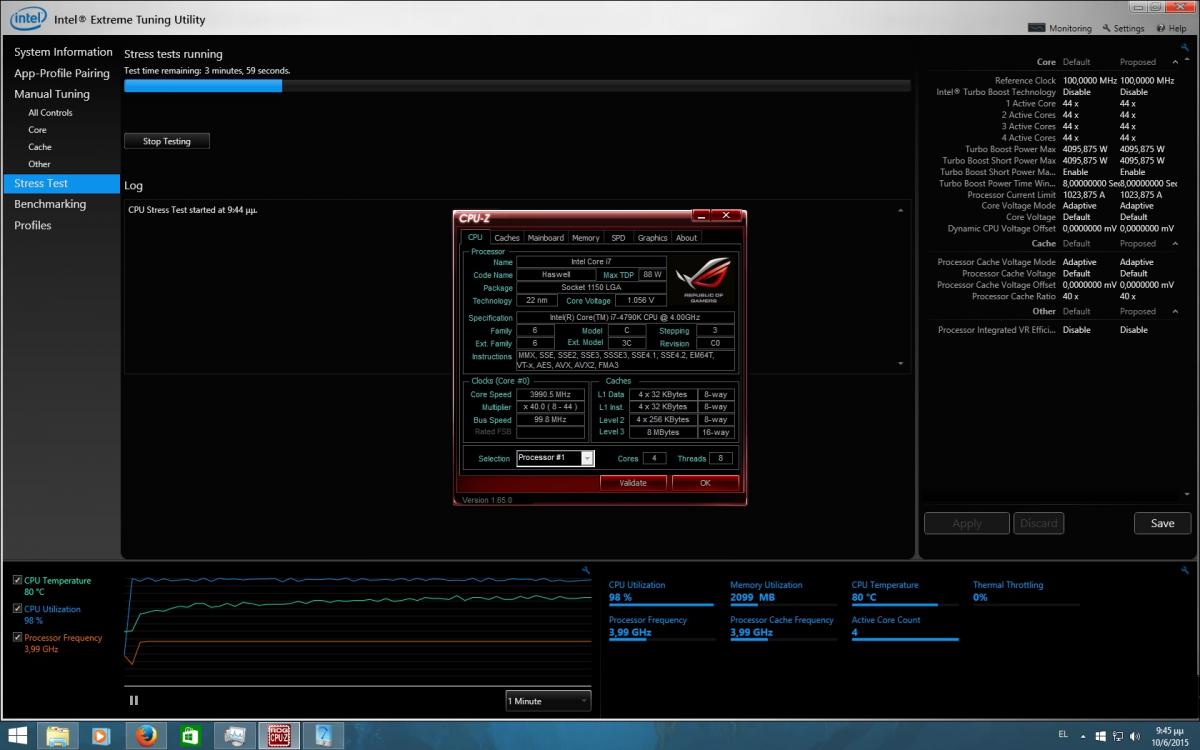Click the CPU-Z Core Voltage value field
This screenshot has width=1200, height=750.
[x=641, y=300]
